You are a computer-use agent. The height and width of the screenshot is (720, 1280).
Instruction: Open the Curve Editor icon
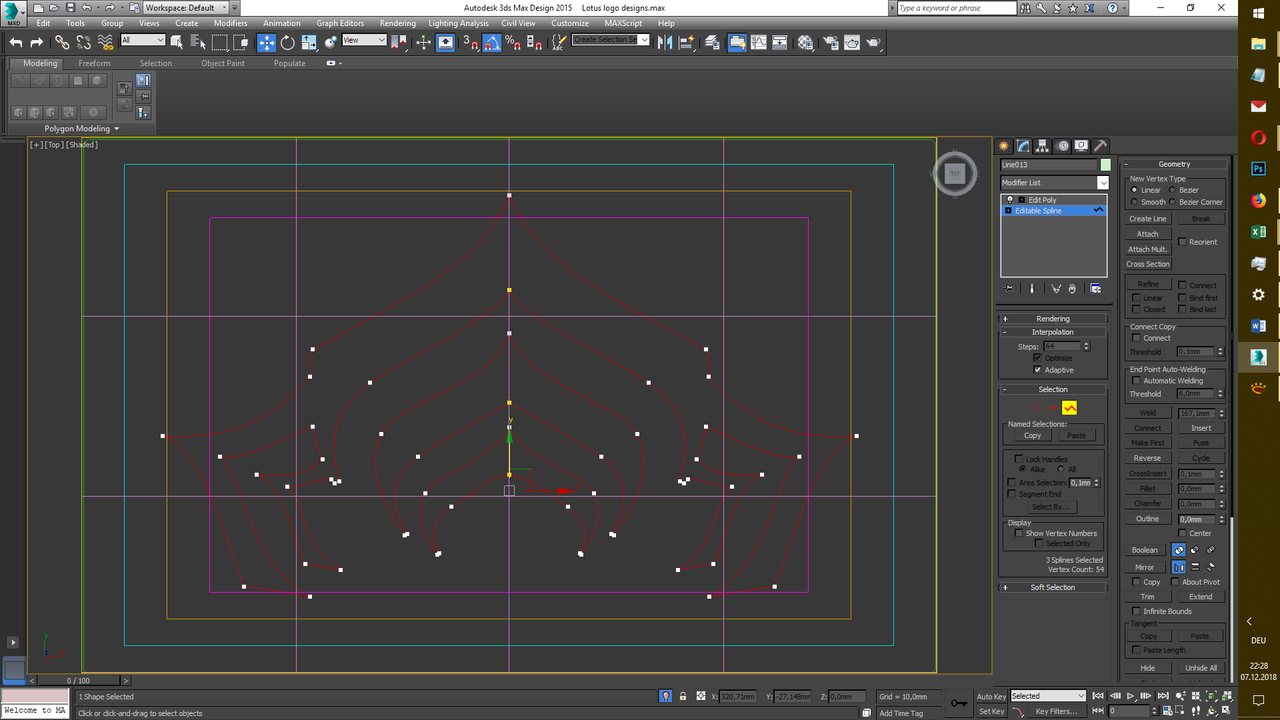[759, 42]
